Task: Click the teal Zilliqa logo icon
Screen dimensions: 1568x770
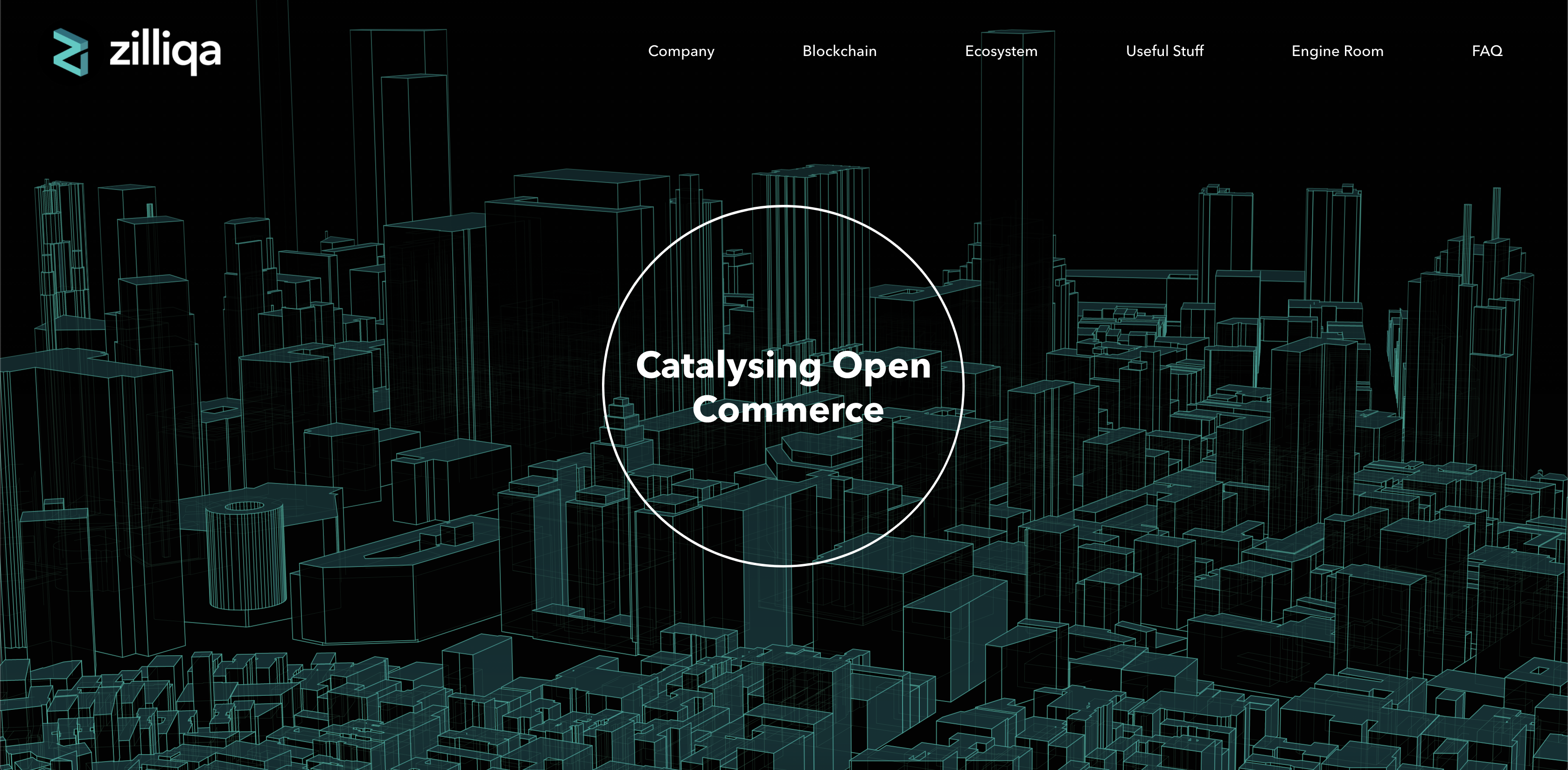Action: tap(70, 52)
